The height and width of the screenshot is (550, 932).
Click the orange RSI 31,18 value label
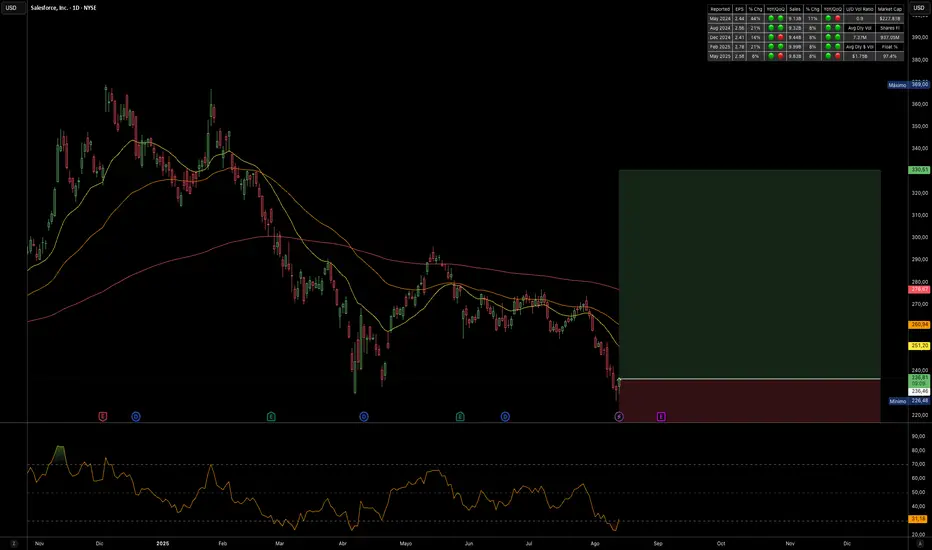tap(920, 519)
